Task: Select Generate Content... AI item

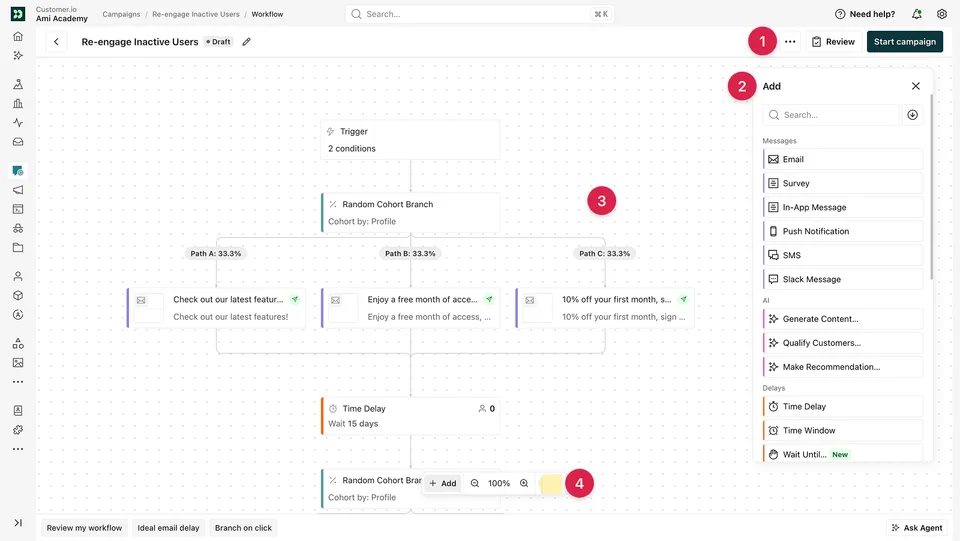Action: (842, 319)
